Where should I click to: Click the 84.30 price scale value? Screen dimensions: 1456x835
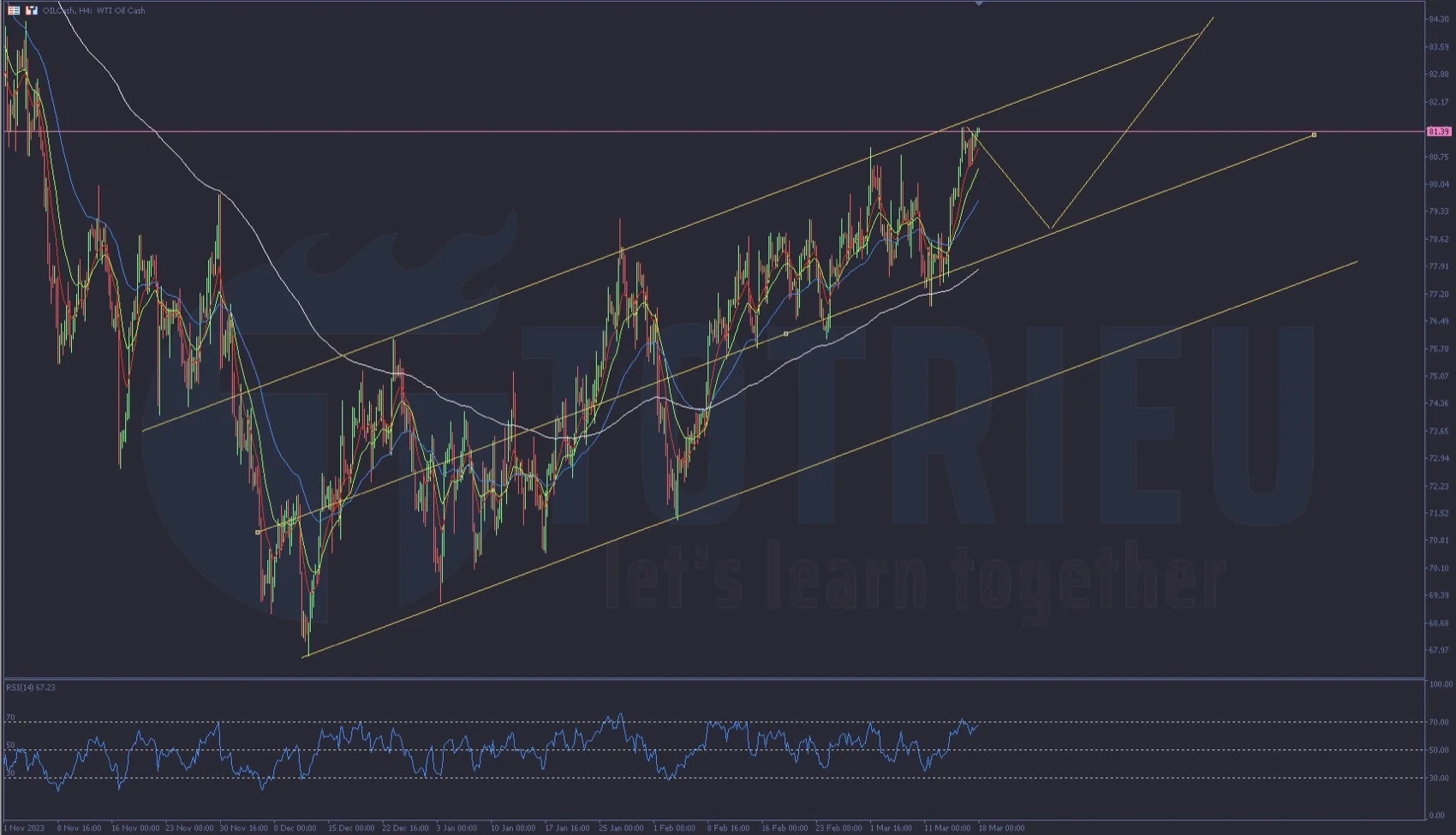click(x=1438, y=19)
